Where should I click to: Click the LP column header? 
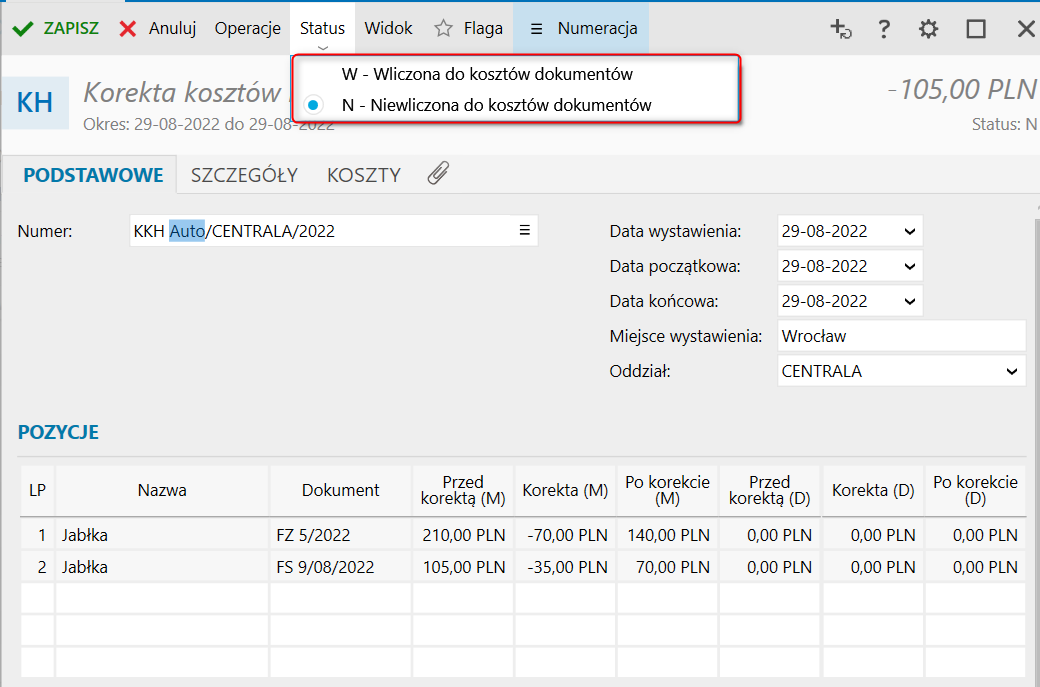pyautogui.click(x=37, y=490)
